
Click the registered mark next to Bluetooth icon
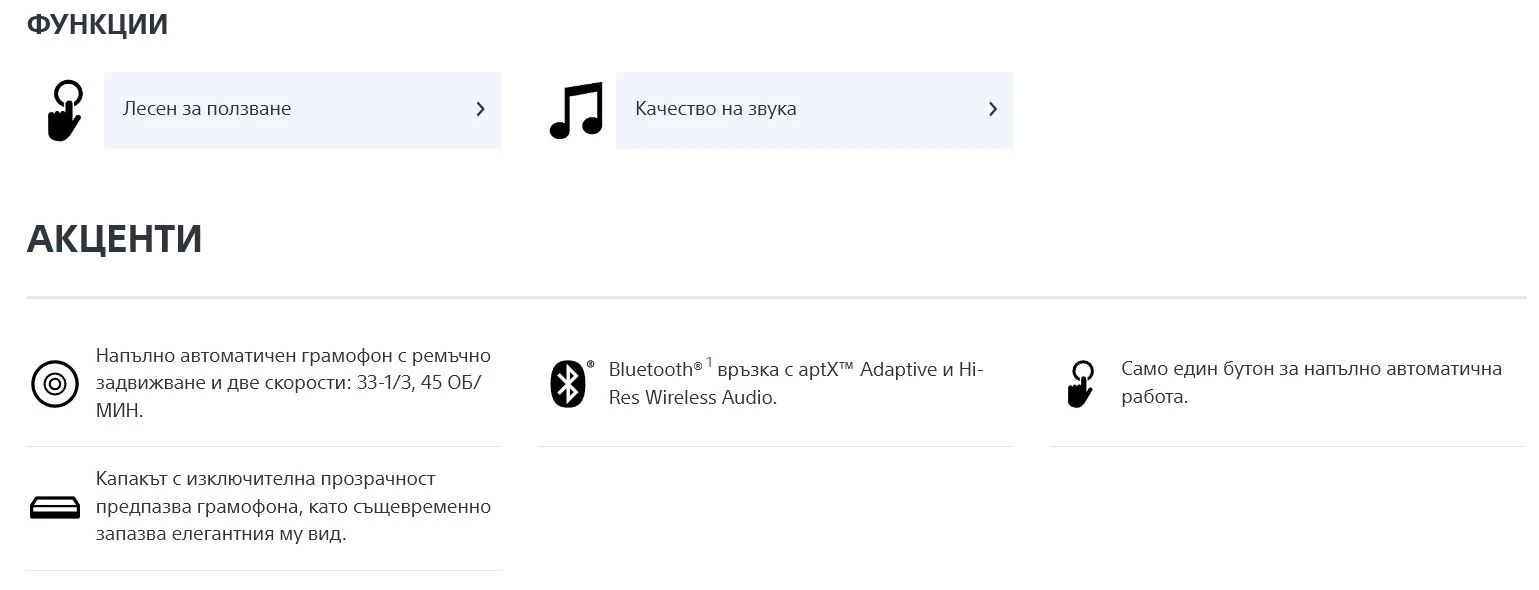[590, 365]
